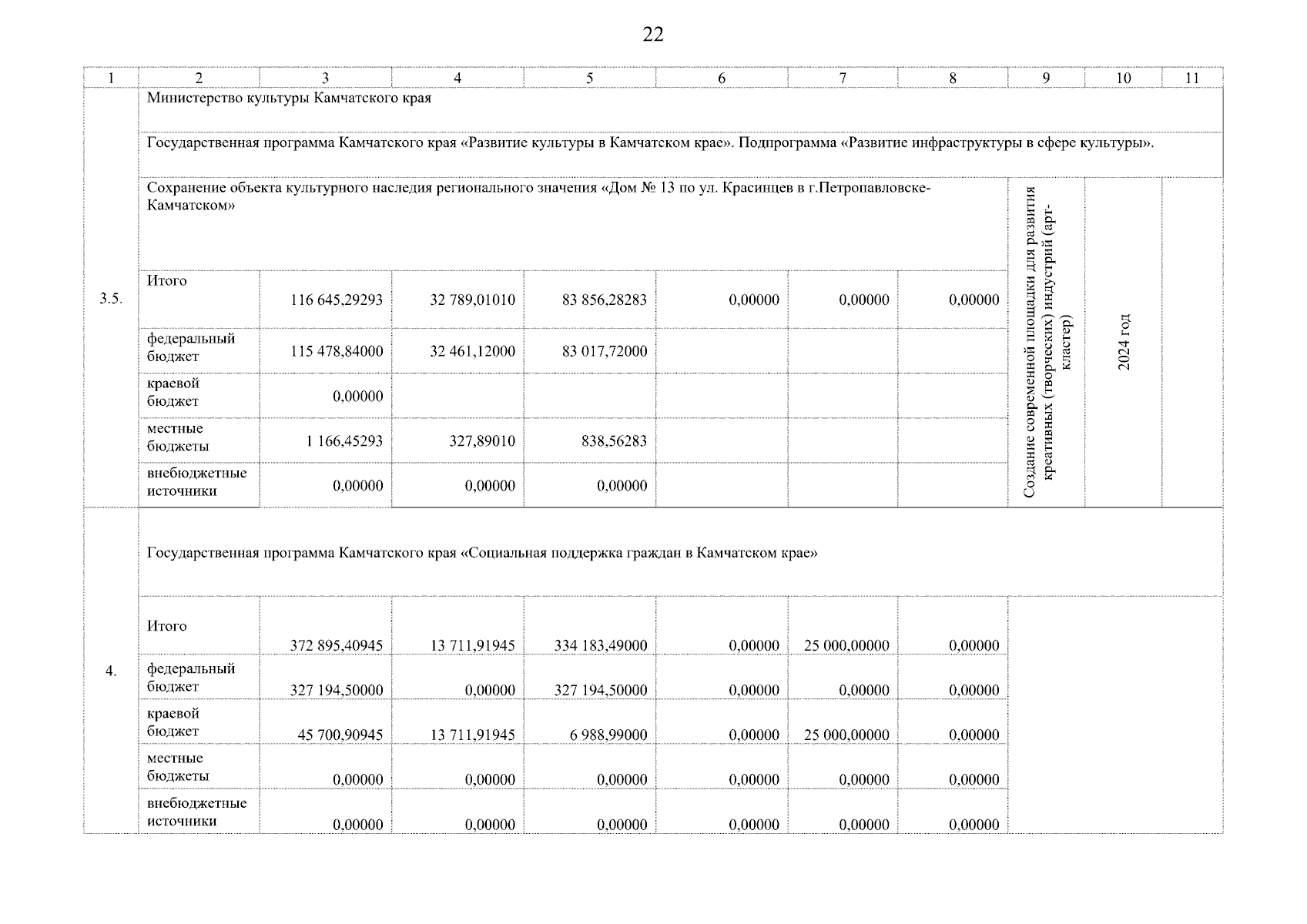Image resolution: width=1307 pixels, height=924 pixels.
Task: Click the «Социальная поддержка граждан» program heading
Action: click(481, 554)
